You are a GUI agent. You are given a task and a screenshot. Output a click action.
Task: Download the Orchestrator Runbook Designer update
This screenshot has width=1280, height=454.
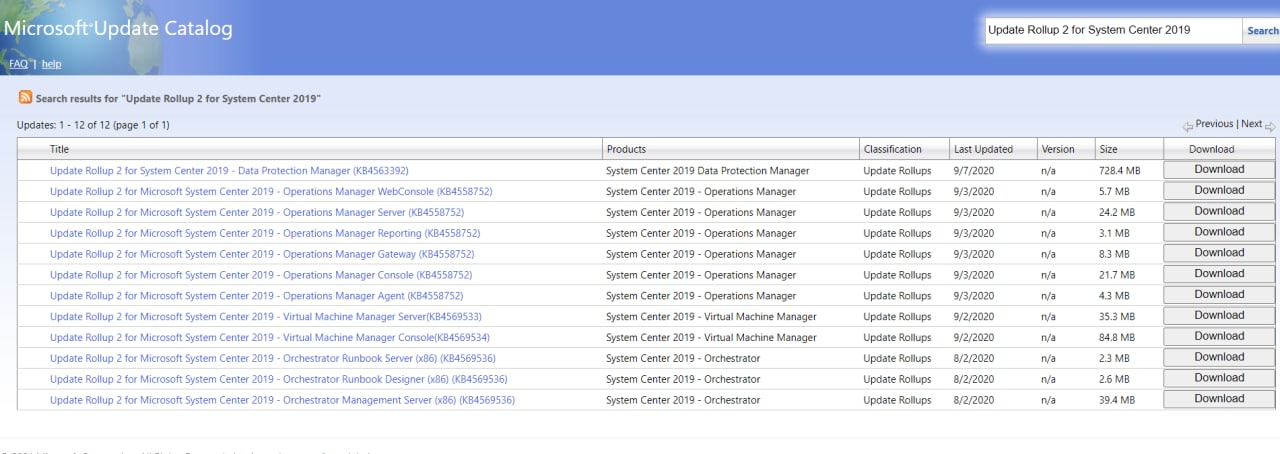[x=1219, y=378]
